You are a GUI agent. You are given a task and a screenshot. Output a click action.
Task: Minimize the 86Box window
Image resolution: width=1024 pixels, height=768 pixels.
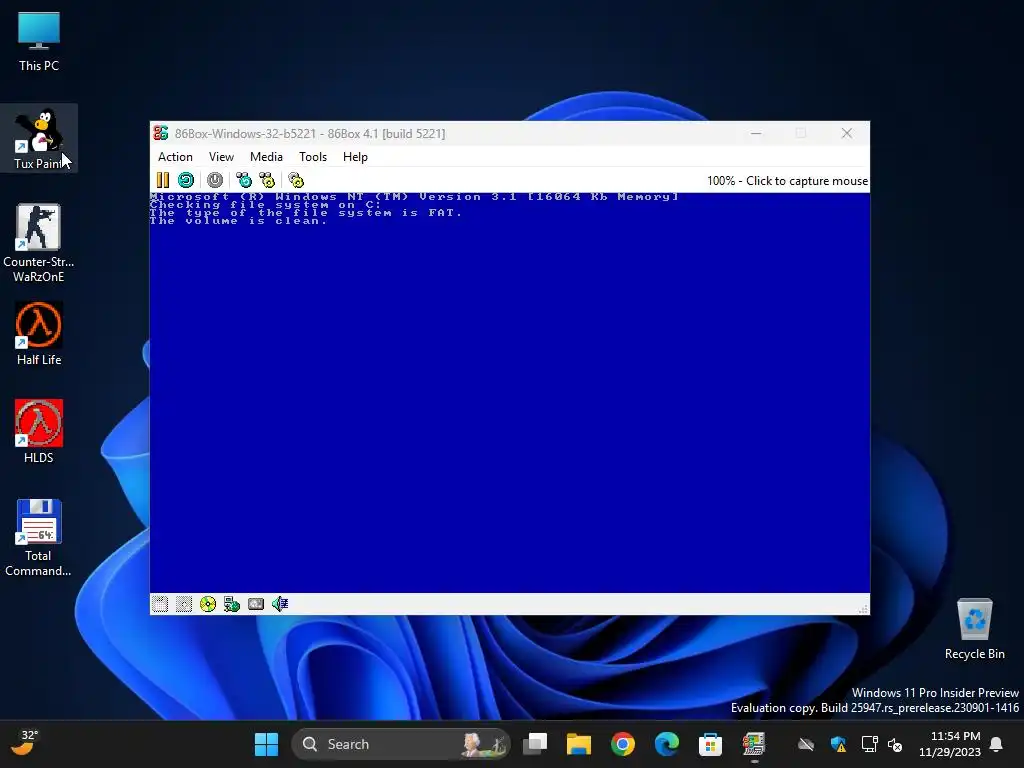(x=756, y=133)
